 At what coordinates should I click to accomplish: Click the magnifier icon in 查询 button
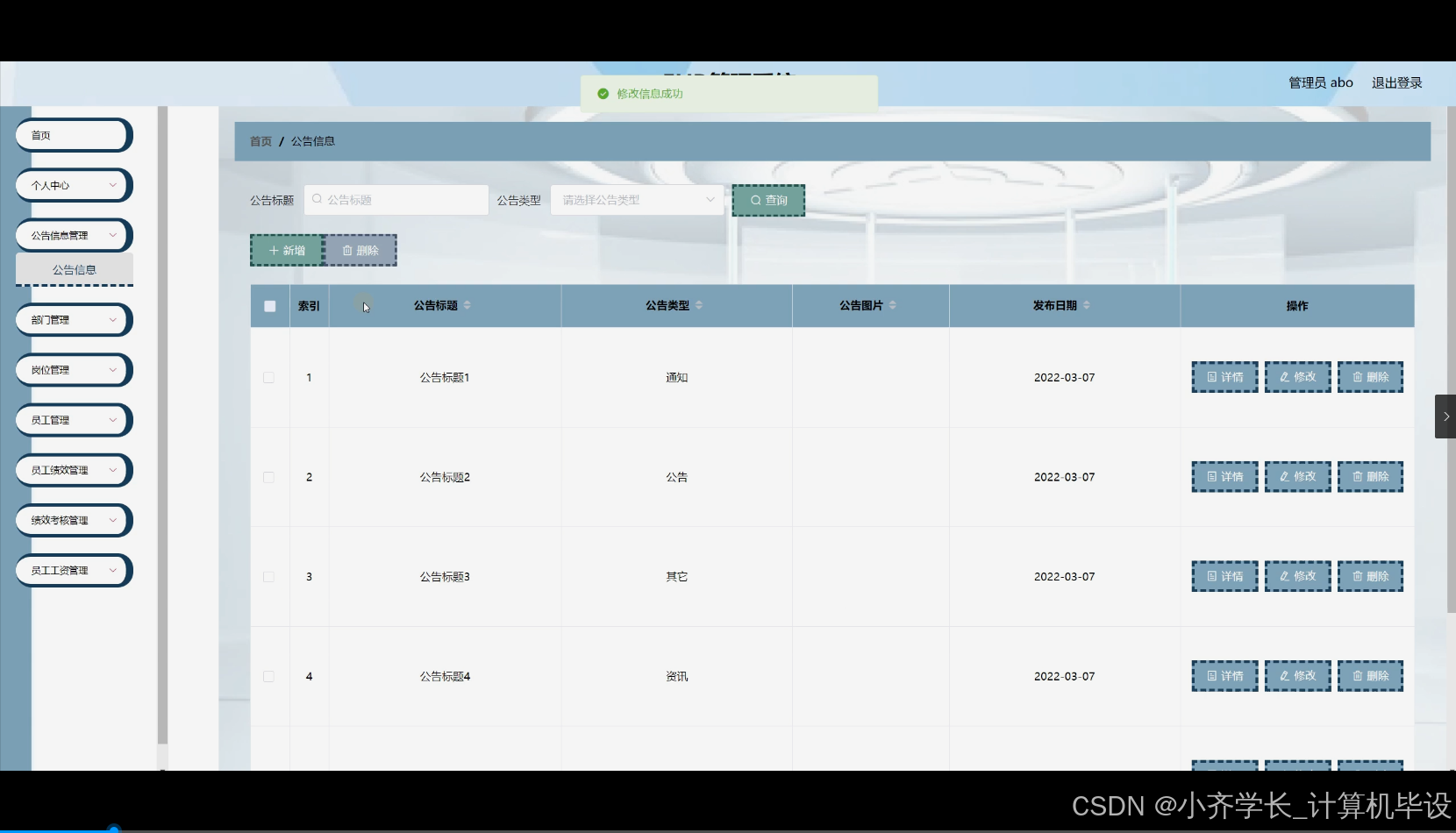[x=756, y=200]
